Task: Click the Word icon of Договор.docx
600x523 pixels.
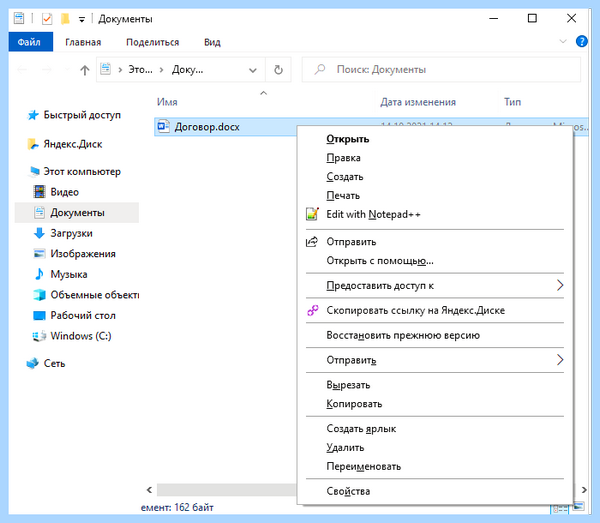Action: click(163, 126)
